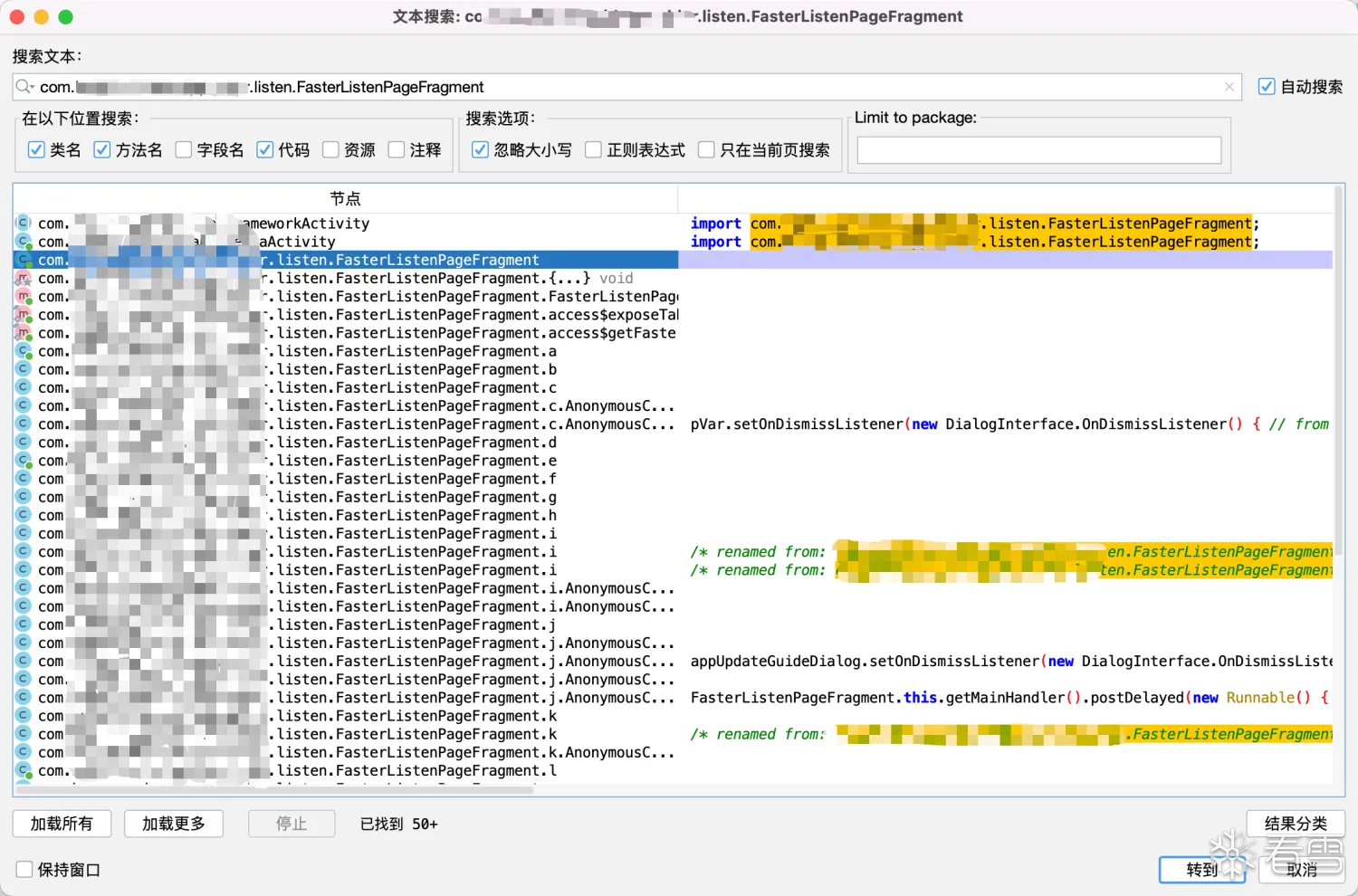Click the 停止 stop button
Screen dimensions: 1358x896
coord(292,824)
